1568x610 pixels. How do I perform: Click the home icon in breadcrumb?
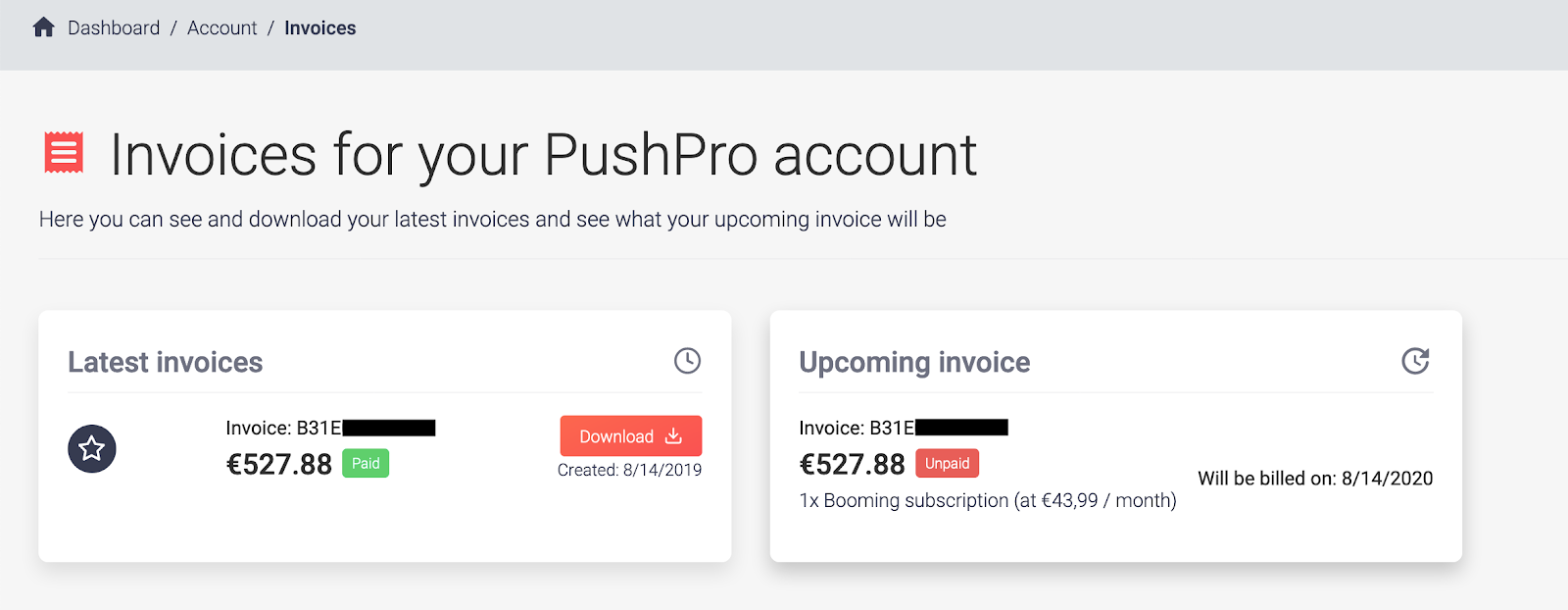[x=43, y=27]
